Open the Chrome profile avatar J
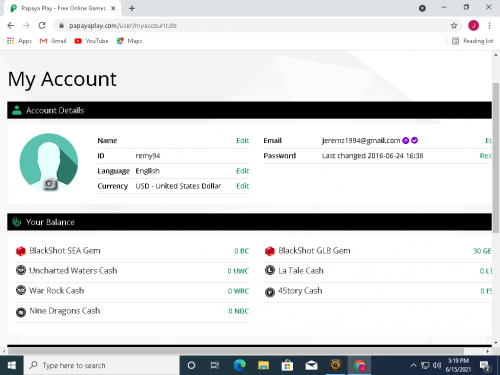Image resolution: width=500 pixels, height=375 pixels. 473,25
